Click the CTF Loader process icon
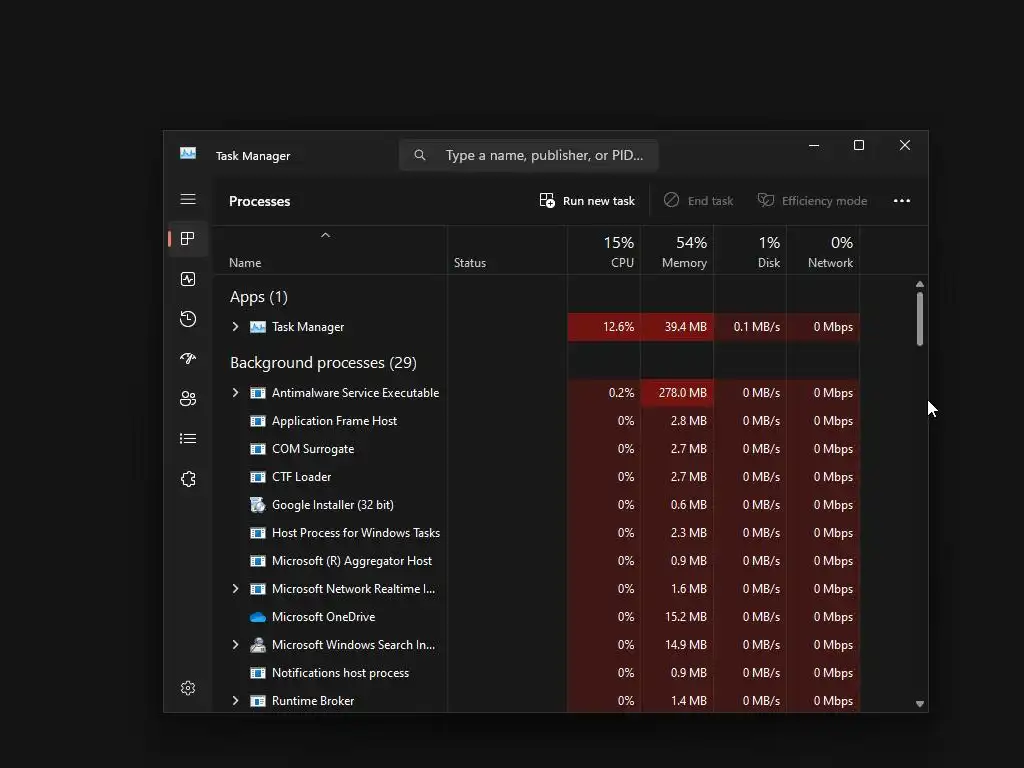 tap(258, 477)
